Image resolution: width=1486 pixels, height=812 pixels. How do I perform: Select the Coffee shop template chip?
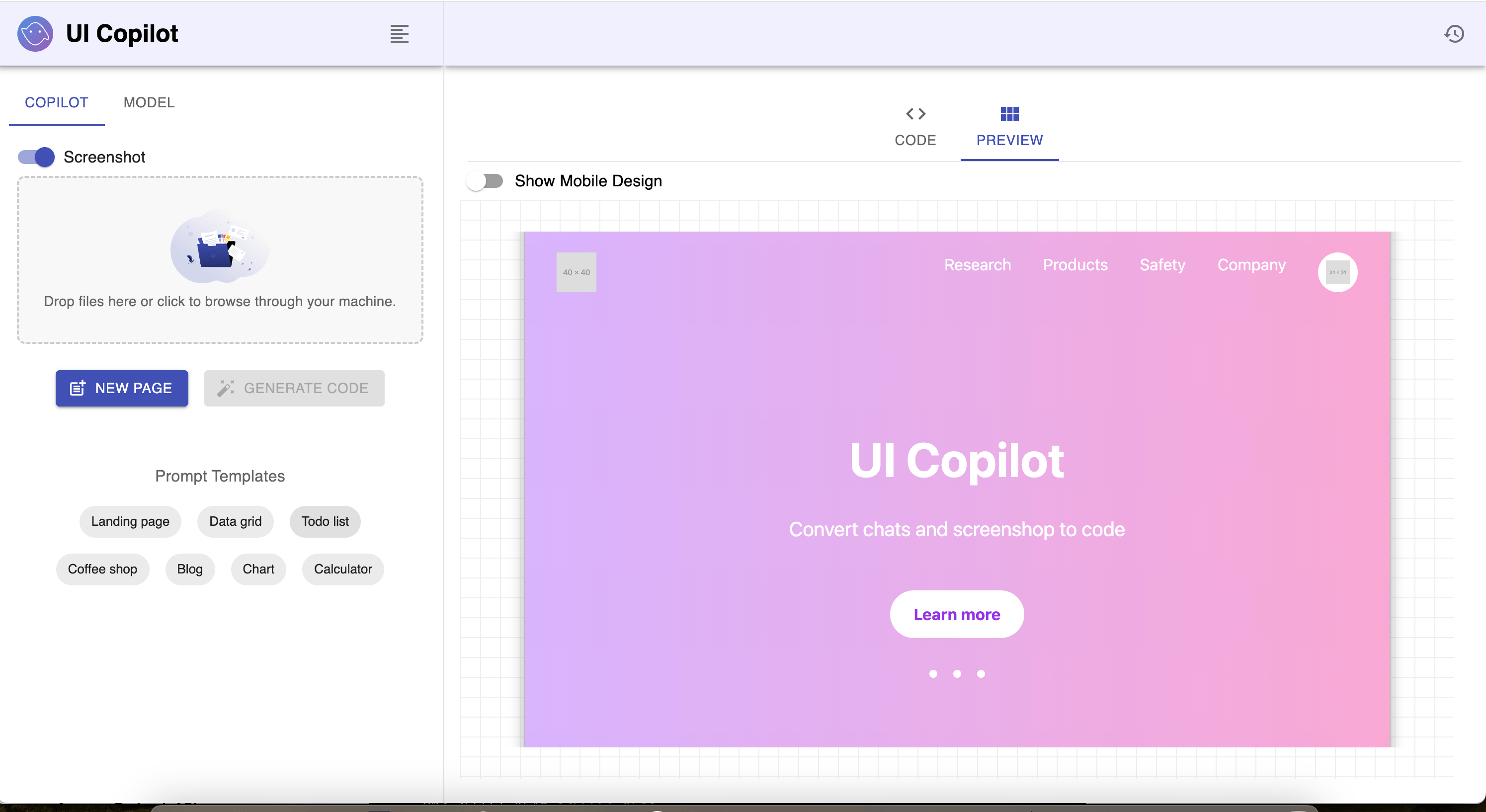tap(103, 569)
